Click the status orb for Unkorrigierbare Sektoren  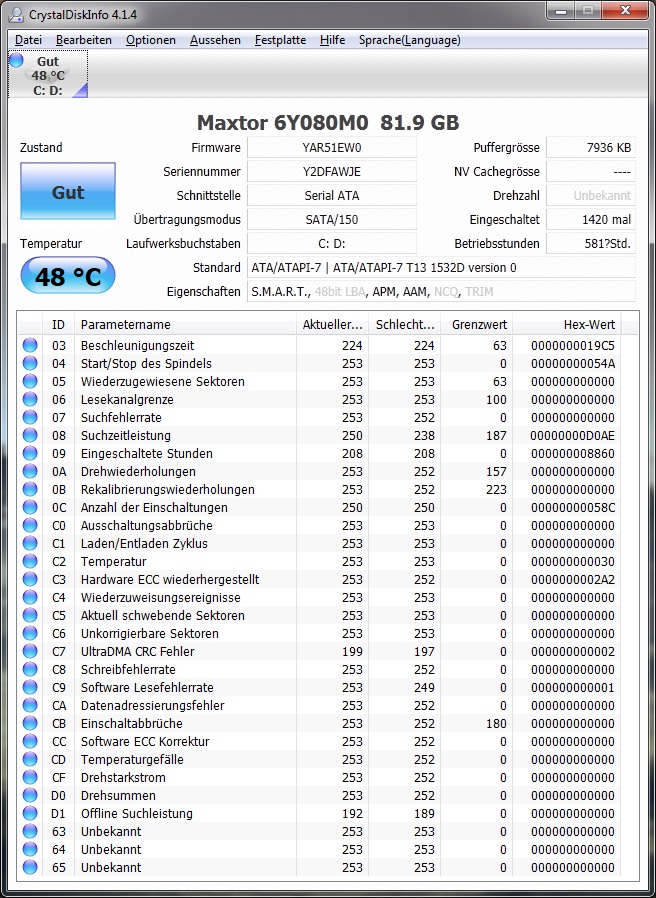point(30,634)
